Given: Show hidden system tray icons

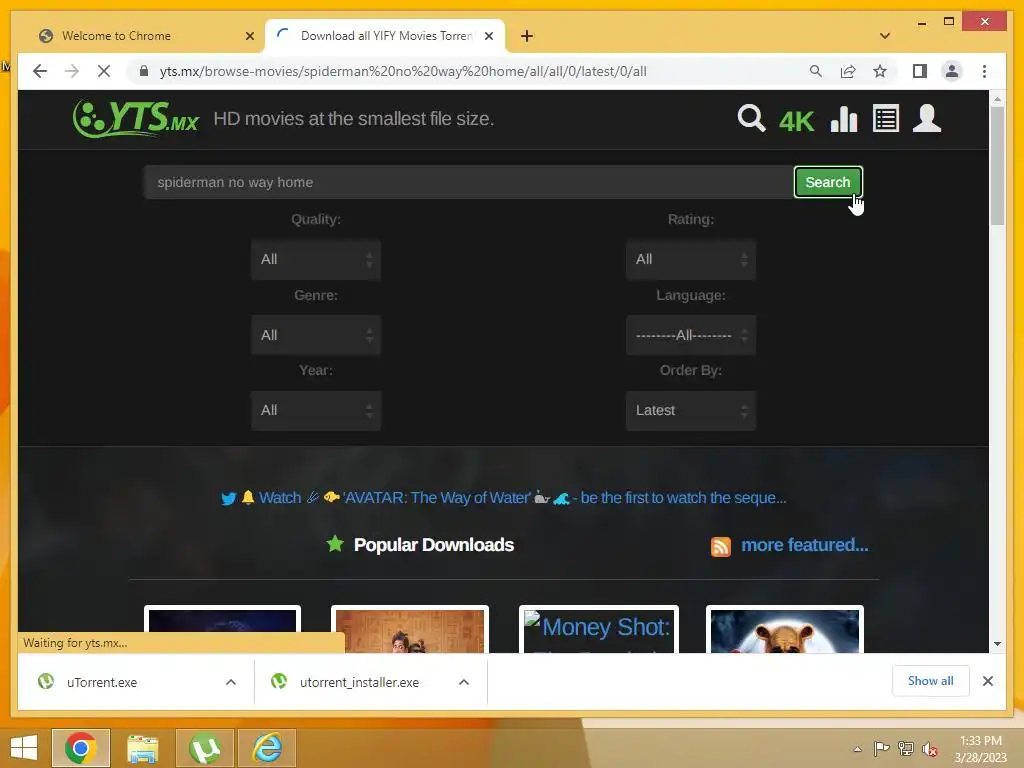Looking at the screenshot, I should [857, 749].
